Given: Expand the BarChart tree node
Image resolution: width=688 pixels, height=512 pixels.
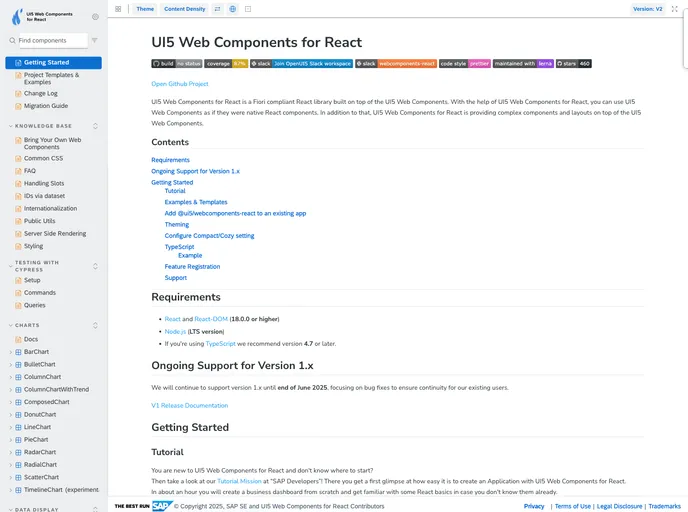Looking at the screenshot, I should pyautogui.click(x=9, y=352).
